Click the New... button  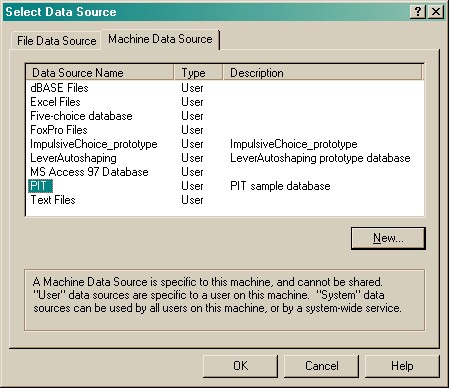388,238
